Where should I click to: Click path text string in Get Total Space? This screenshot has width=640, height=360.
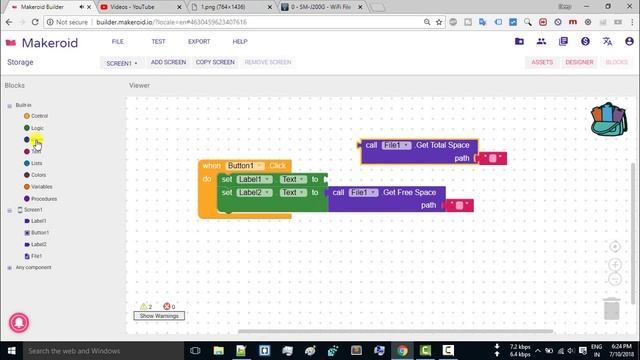[x=493, y=158]
